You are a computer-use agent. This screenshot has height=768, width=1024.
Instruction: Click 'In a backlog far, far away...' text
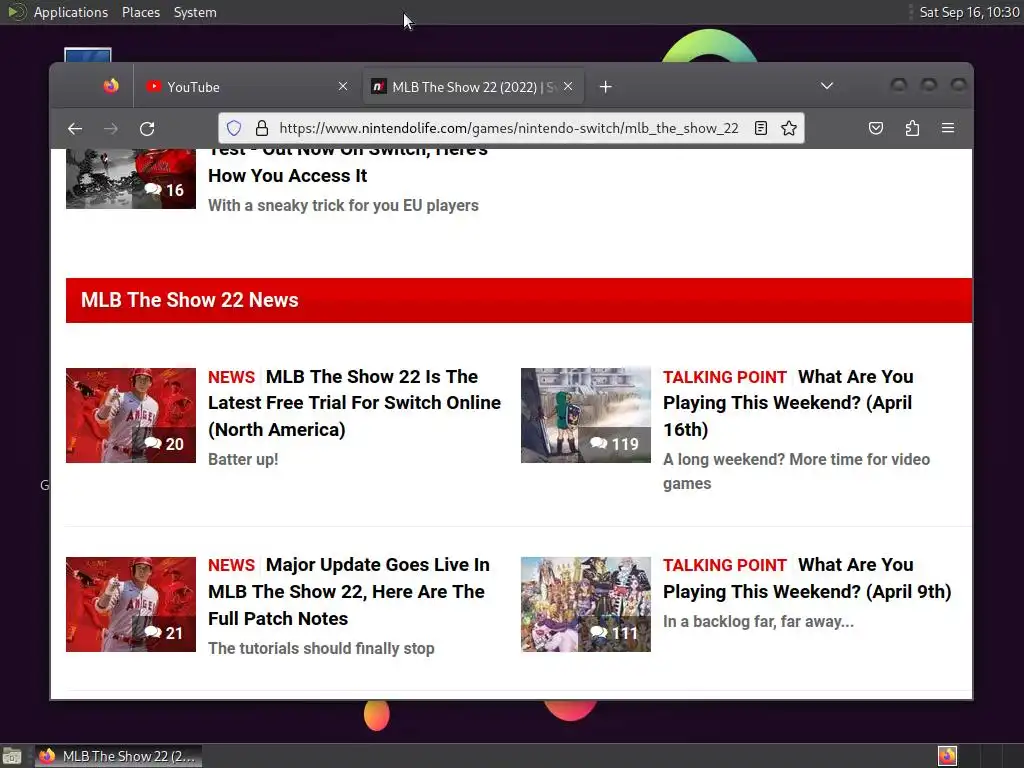tap(758, 622)
